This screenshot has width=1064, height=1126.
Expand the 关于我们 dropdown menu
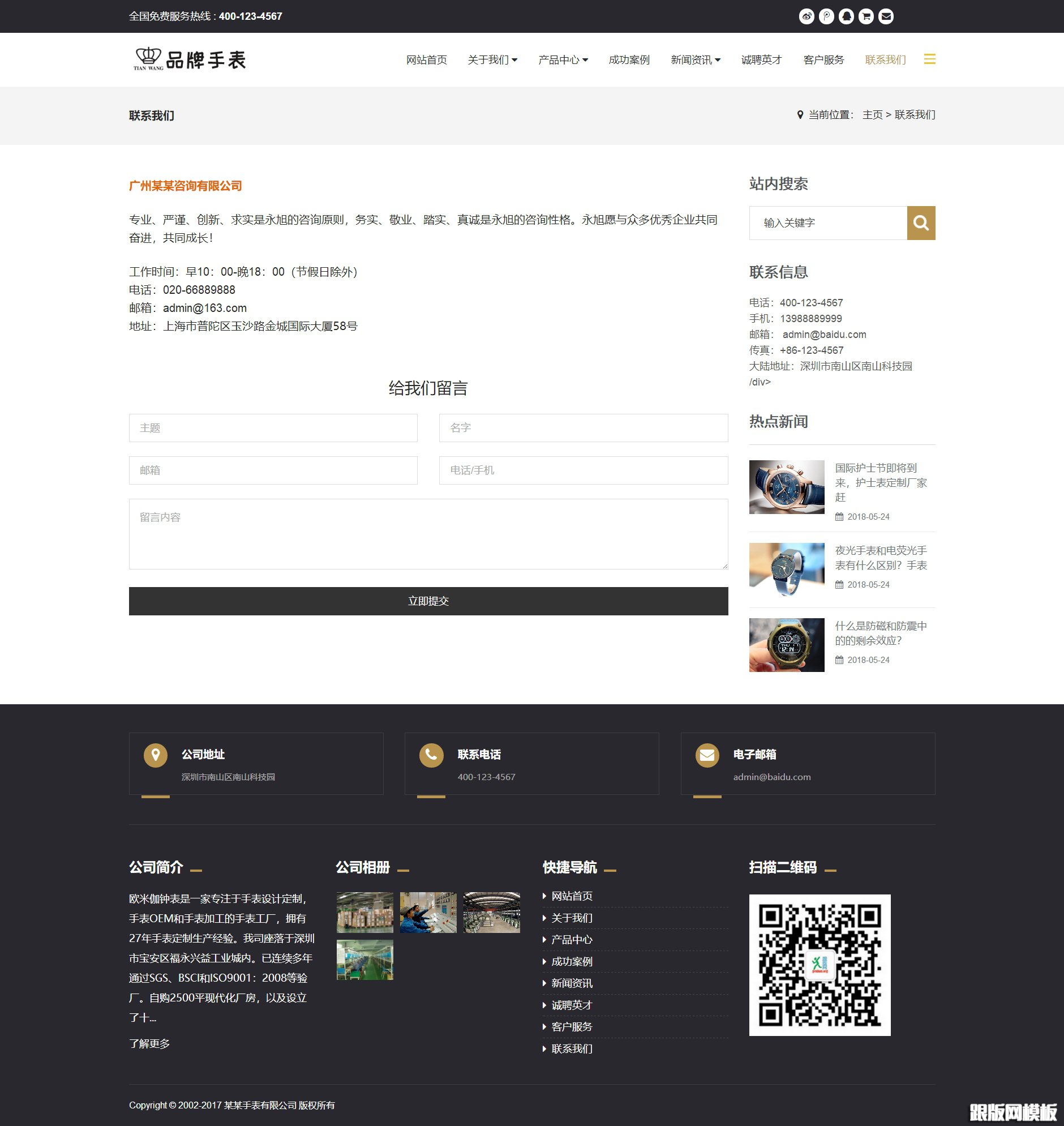coord(492,59)
